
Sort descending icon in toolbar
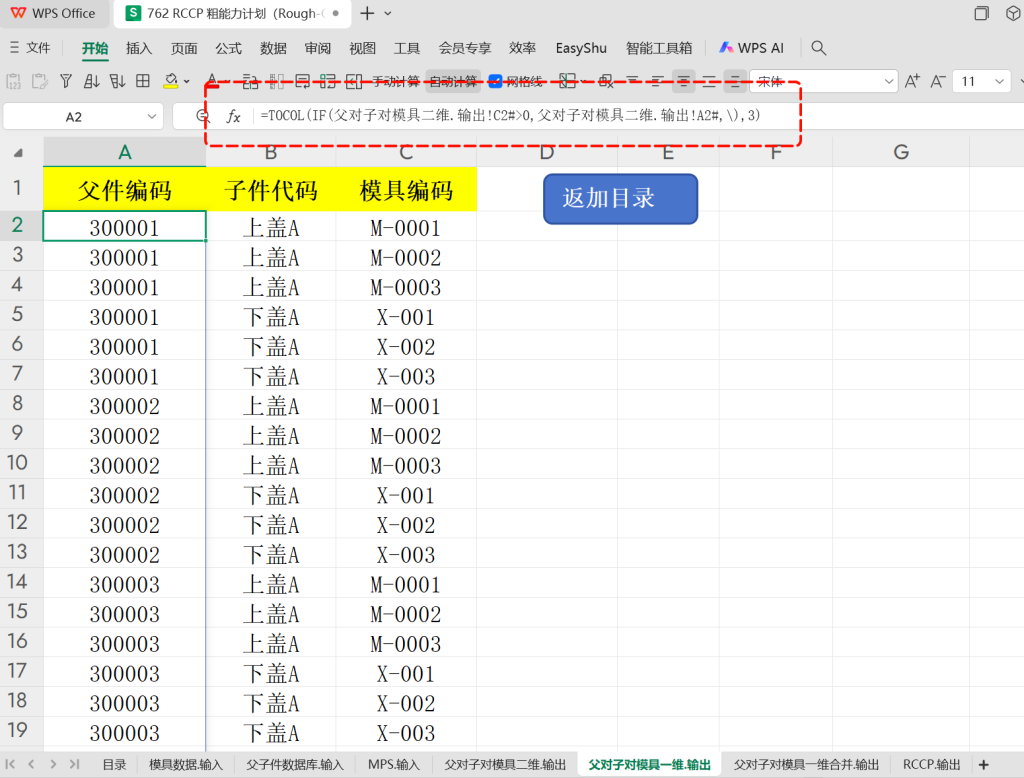[118, 81]
